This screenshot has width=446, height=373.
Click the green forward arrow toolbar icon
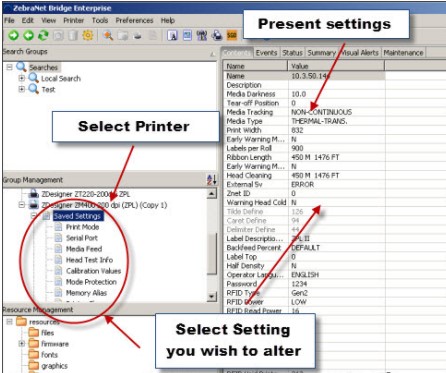tap(13, 35)
